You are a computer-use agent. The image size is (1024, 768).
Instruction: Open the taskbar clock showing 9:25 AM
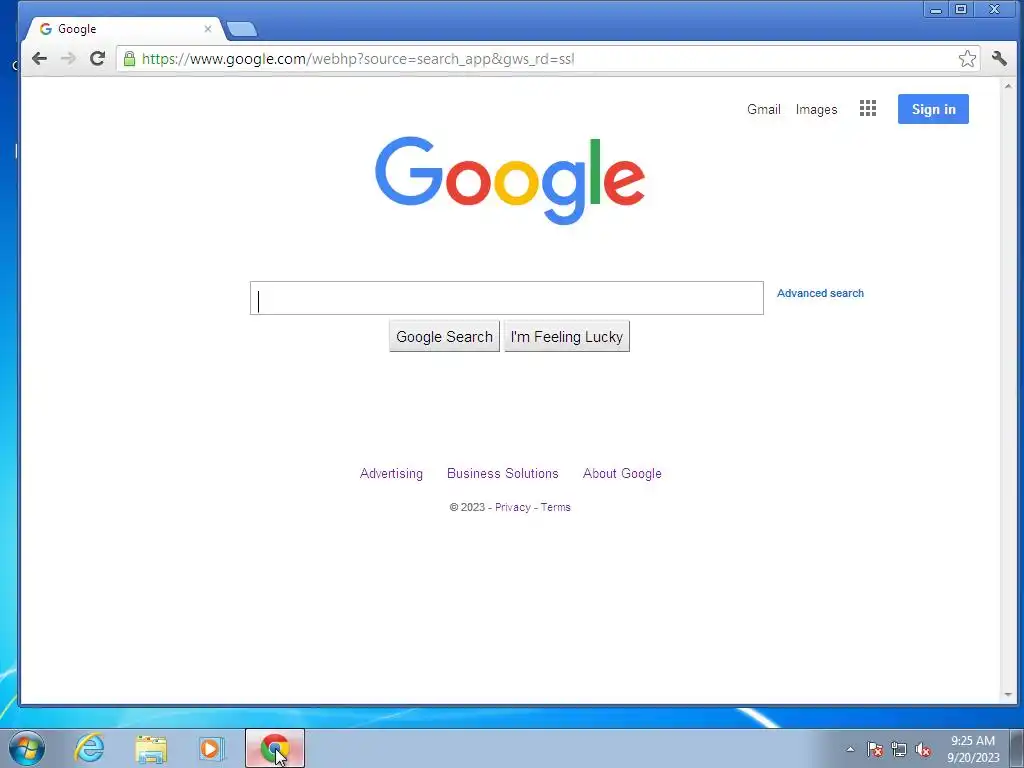[x=973, y=749]
